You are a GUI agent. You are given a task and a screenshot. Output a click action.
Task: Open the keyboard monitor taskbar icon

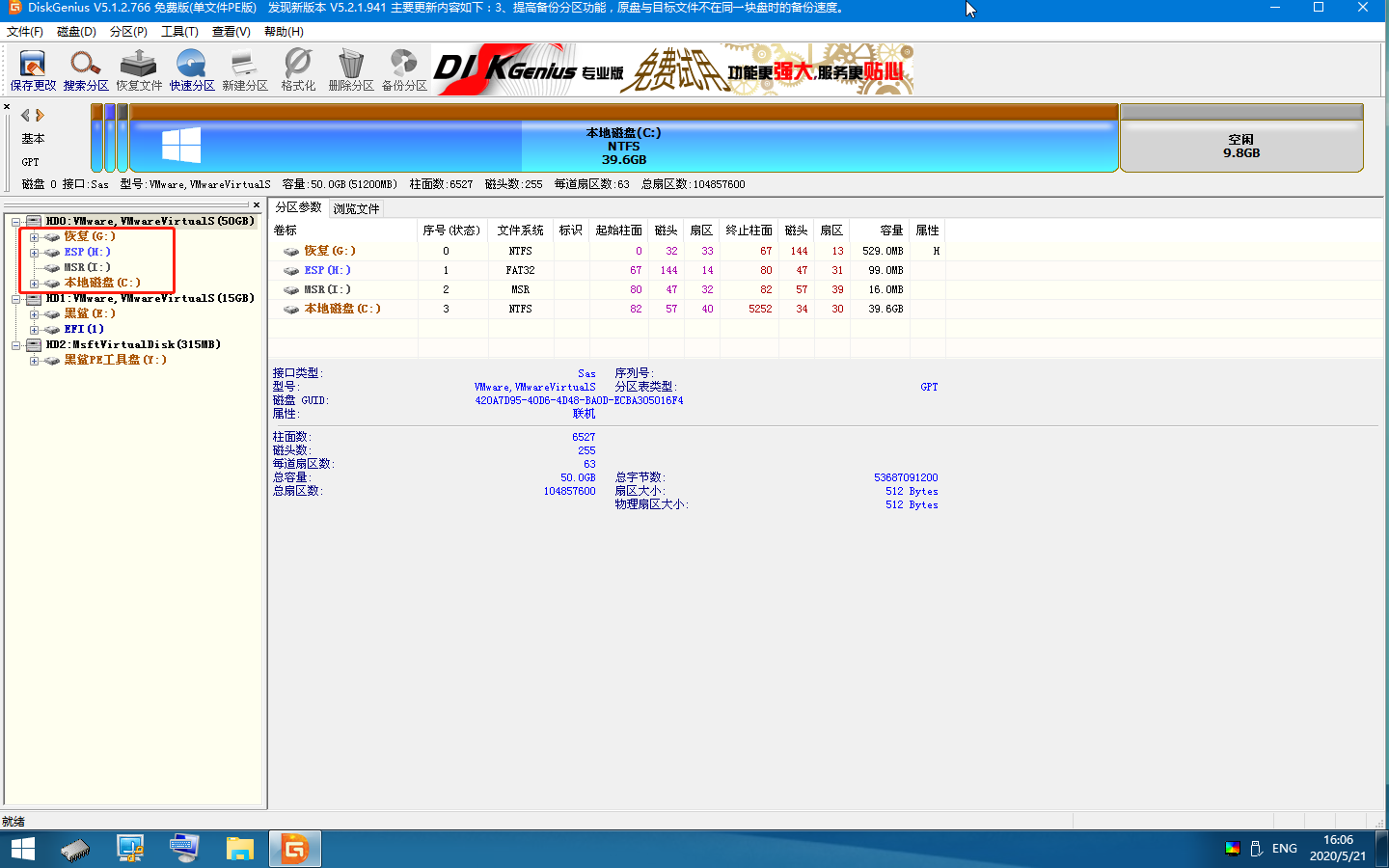pyautogui.click(x=184, y=849)
